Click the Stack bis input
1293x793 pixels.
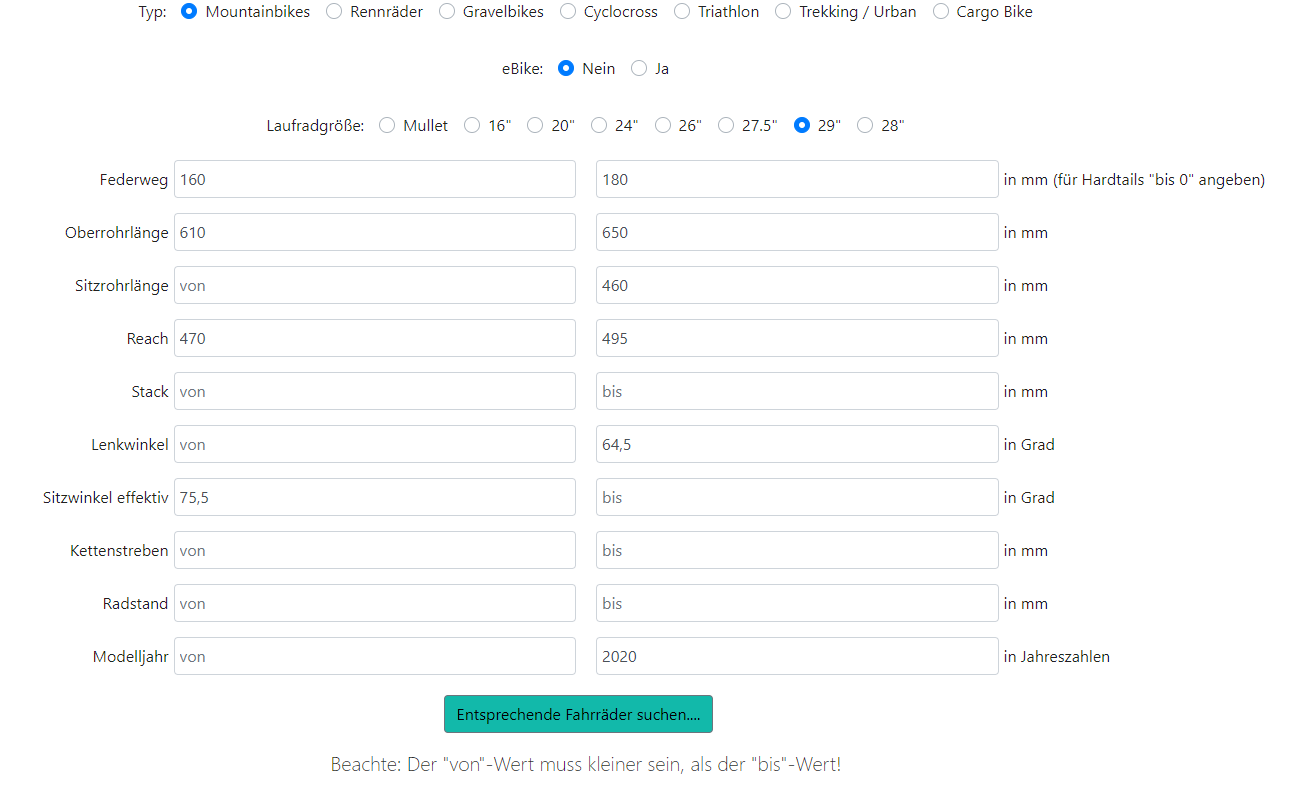797,392
